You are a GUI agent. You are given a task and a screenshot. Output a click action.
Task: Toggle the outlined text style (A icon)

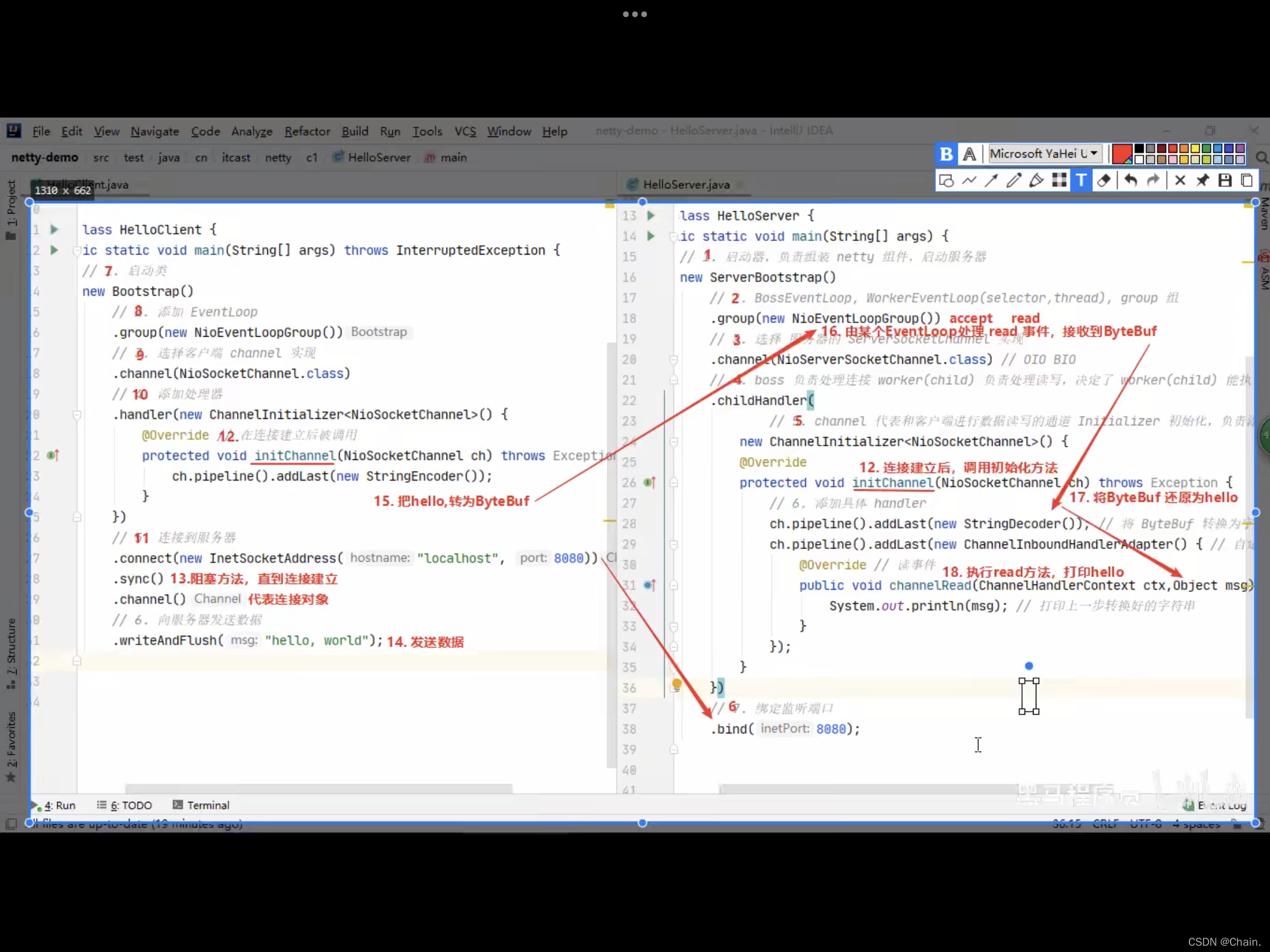tap(970, 154)
